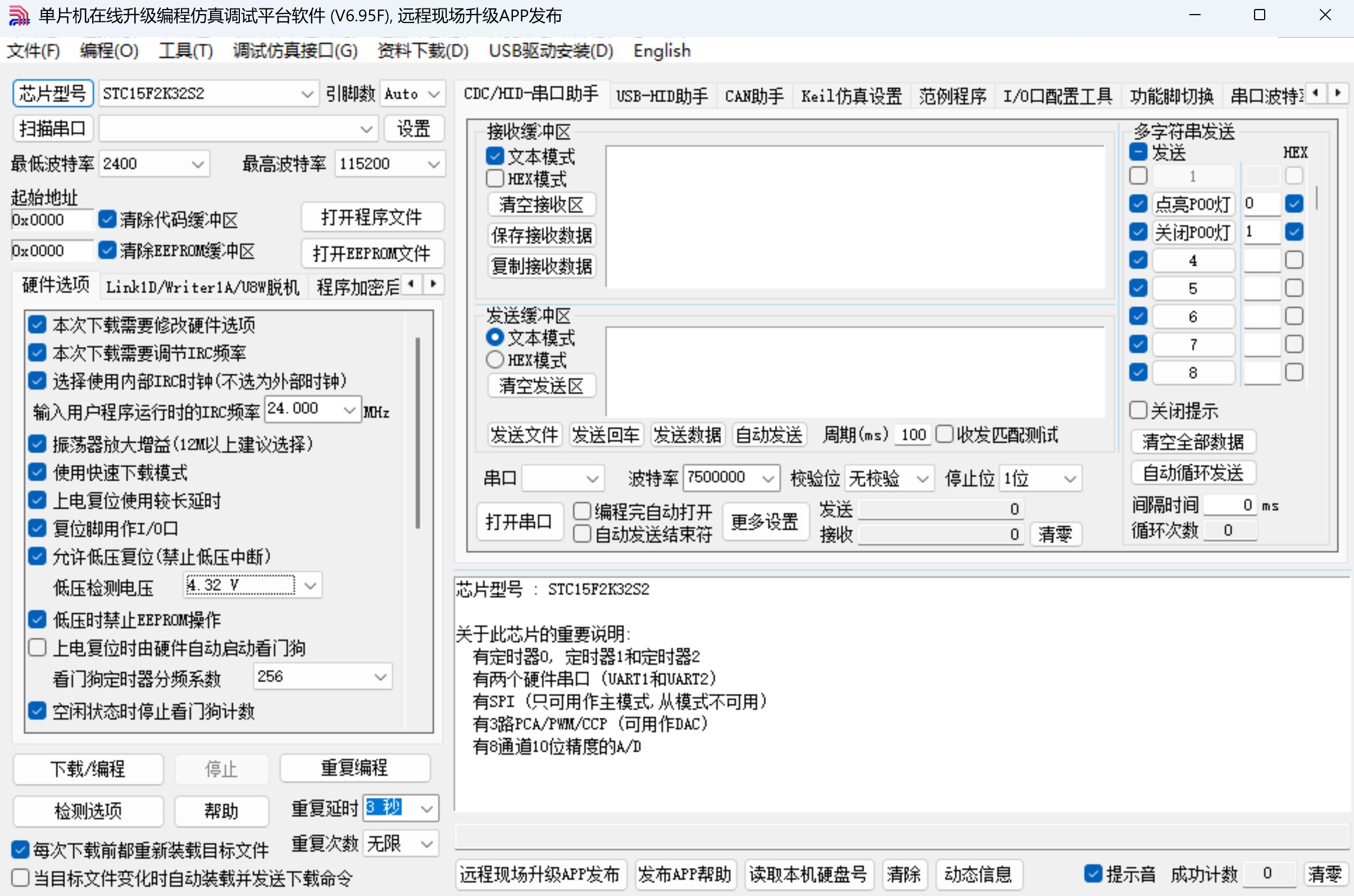This screenshot has width=1354, height=896.
Task: Toggle HEX checkbox for 点亮P00灯 row
Action: pos(1294,203)
